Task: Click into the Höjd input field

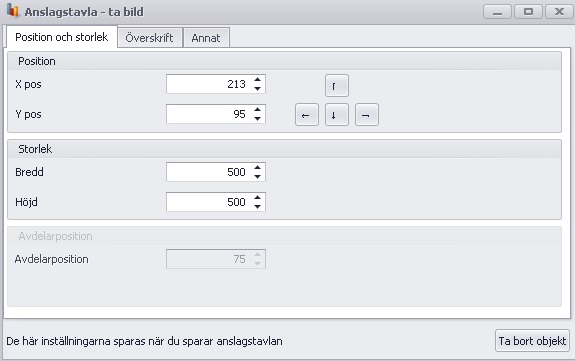Action: [209, 202]
